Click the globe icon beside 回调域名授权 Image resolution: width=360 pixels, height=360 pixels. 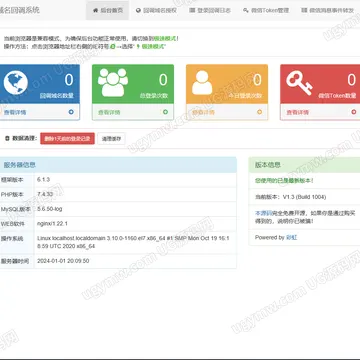coord(138,10)
